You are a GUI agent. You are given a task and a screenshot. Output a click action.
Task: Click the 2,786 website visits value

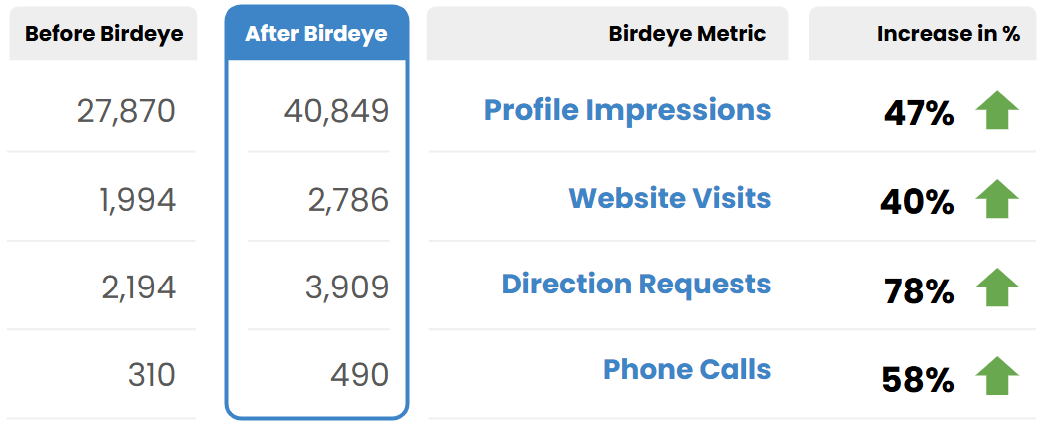[x=348, y=200]
